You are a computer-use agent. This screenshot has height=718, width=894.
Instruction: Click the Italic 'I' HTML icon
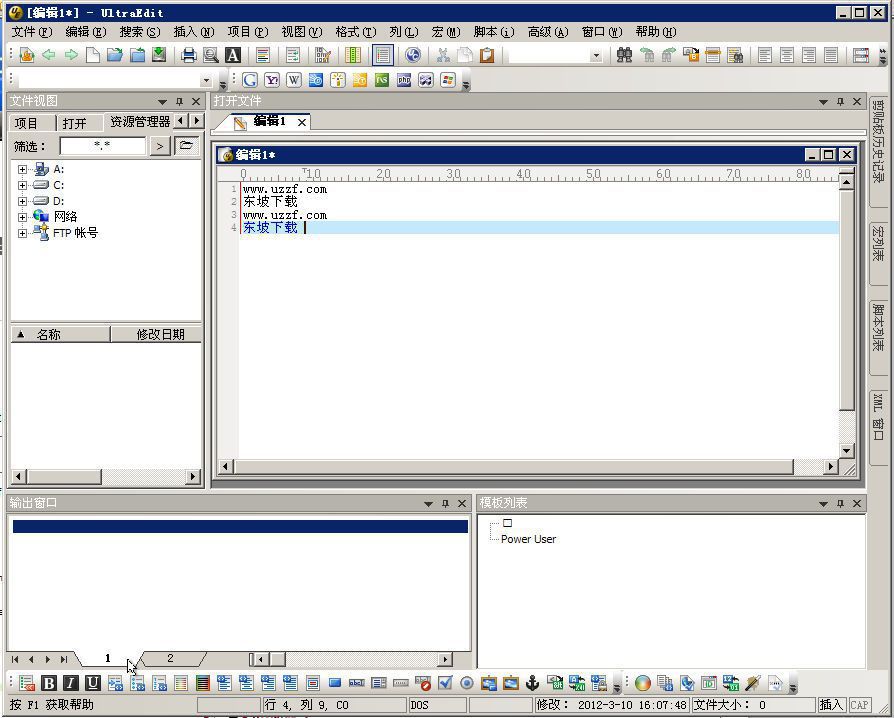click(71, 683)
